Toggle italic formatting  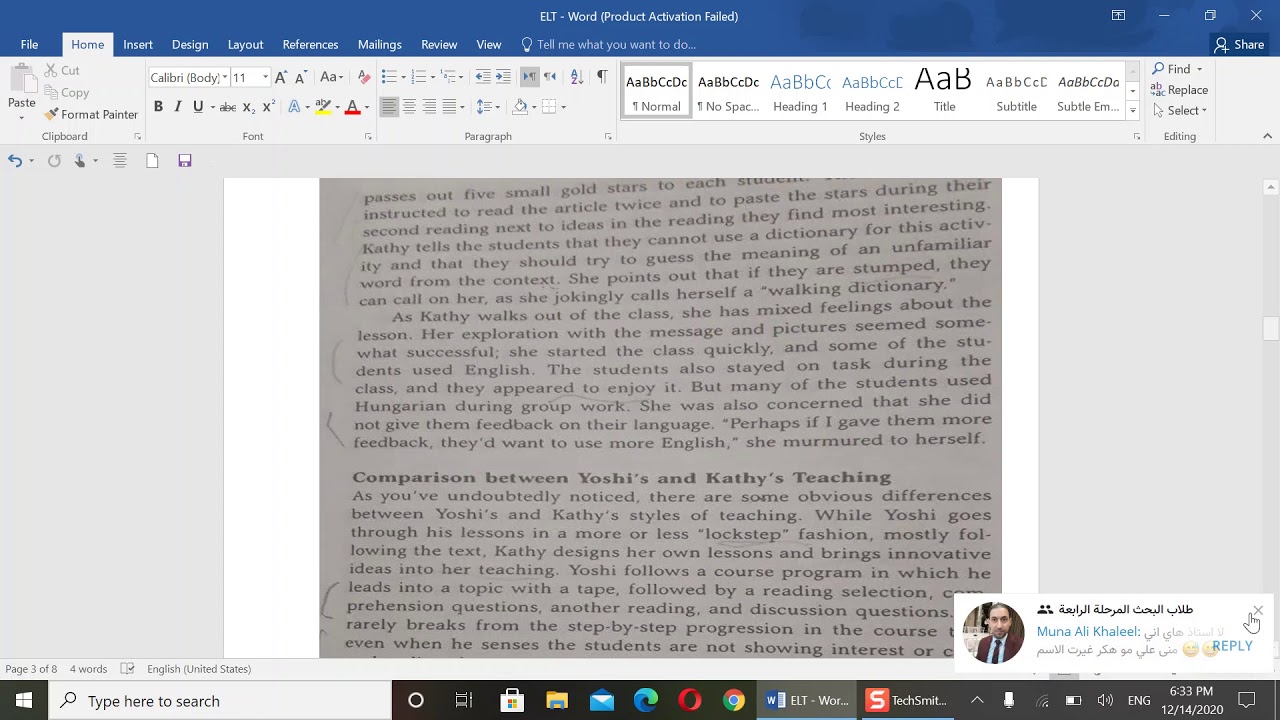coord(178,107)
